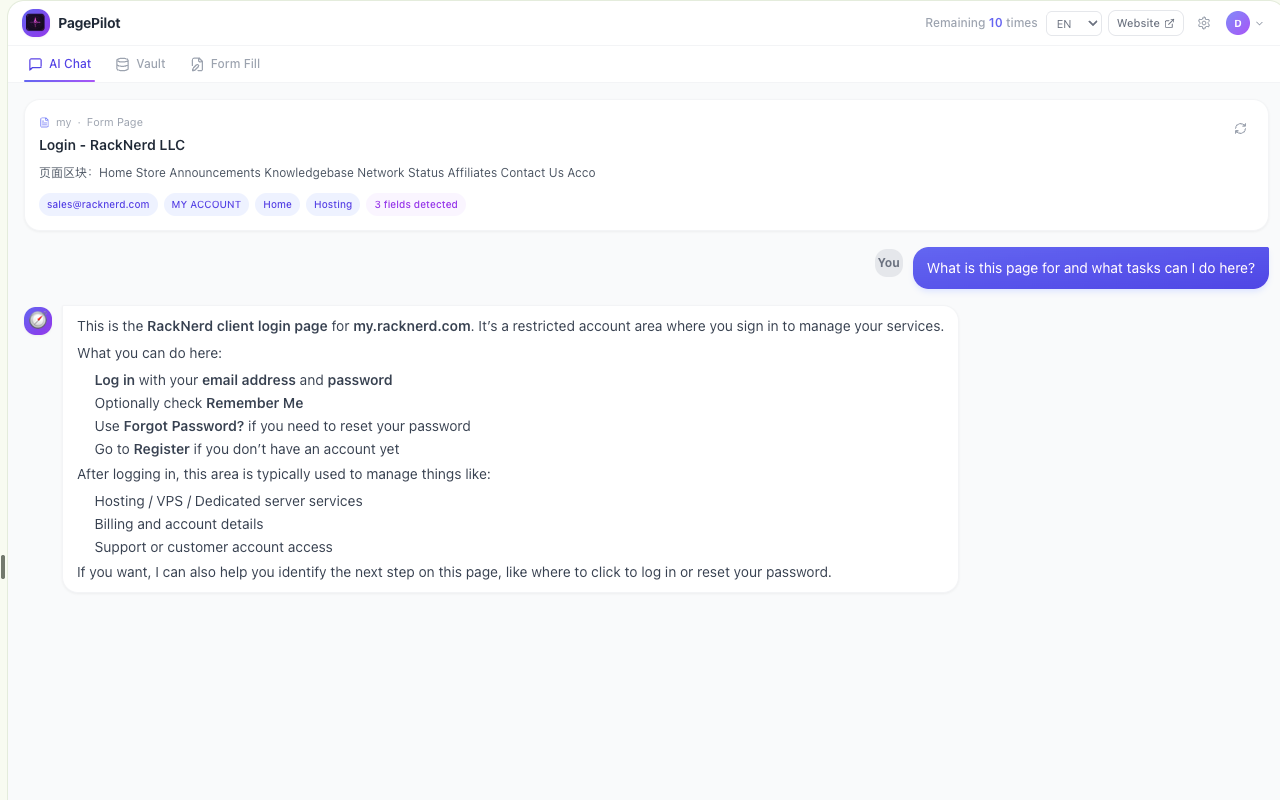Click the Hosting tag chip
1280x800 pixels.
[x=333, y=204]
